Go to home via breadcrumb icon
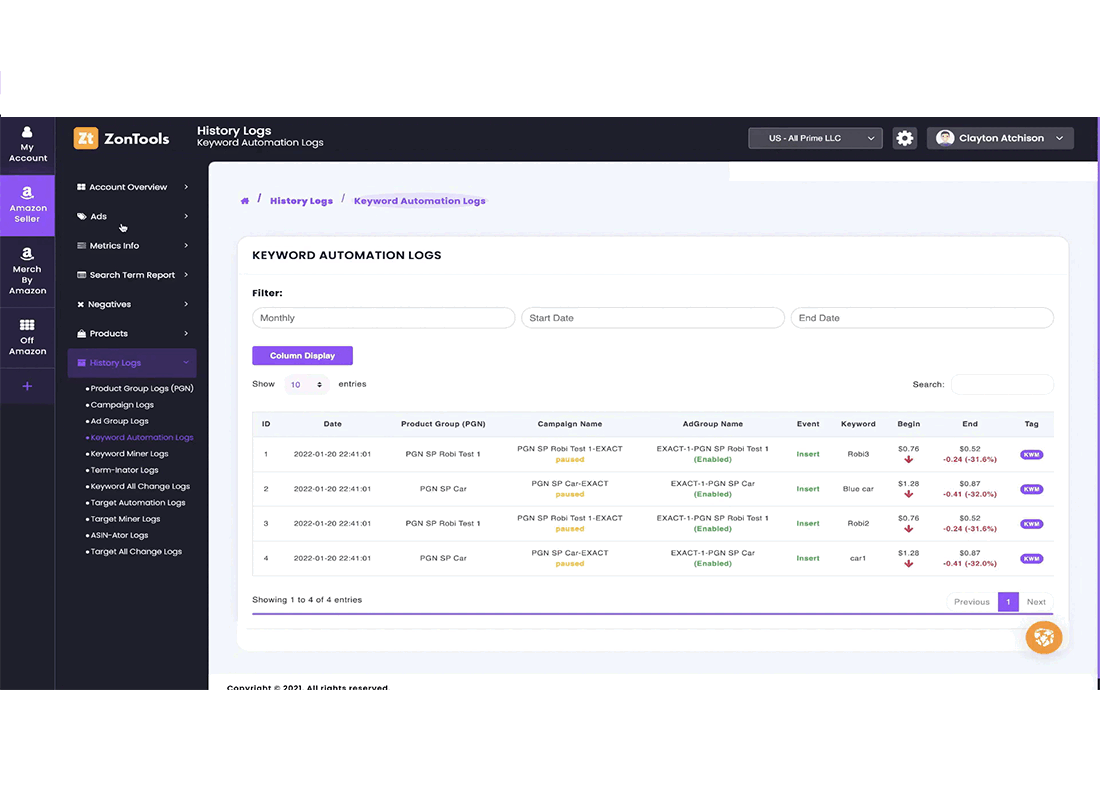1100x810 pixels. coord(245,201)
